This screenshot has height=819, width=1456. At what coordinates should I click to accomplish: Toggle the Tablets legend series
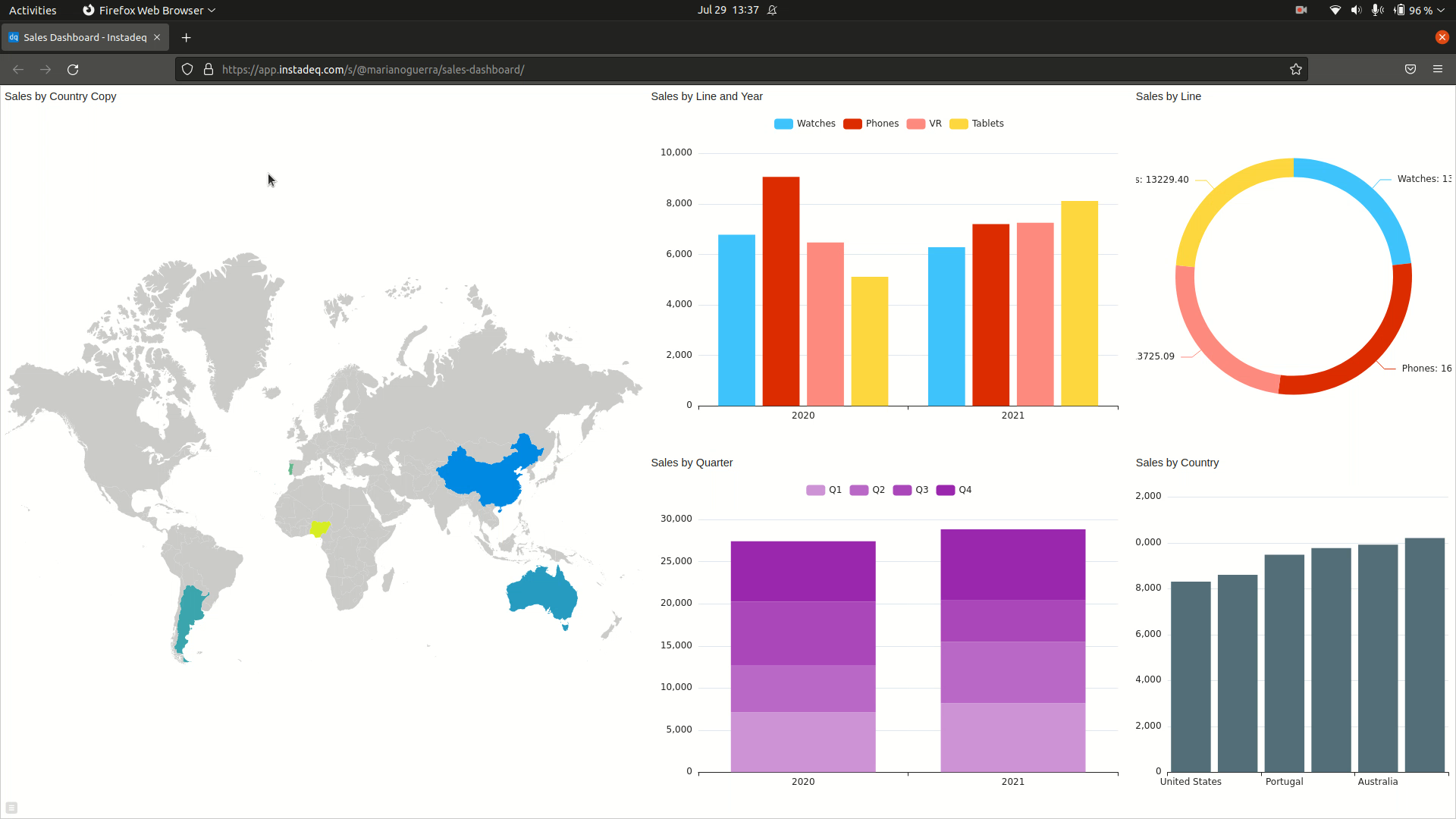point(976,124)
